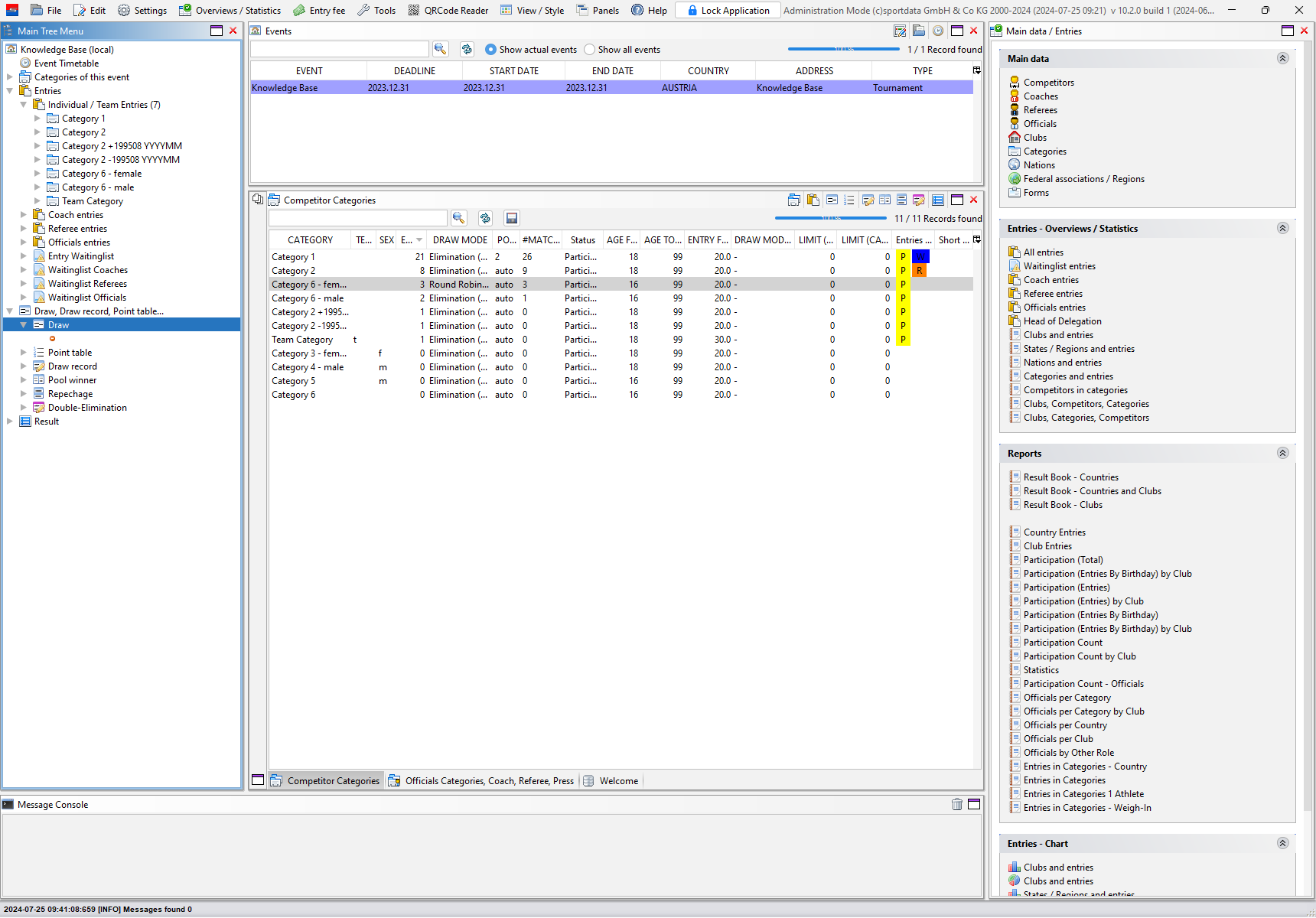Click the calendar edit icon in Events header
The width and height of the screenshot is (1316, 918).
(x=900, y=31)
